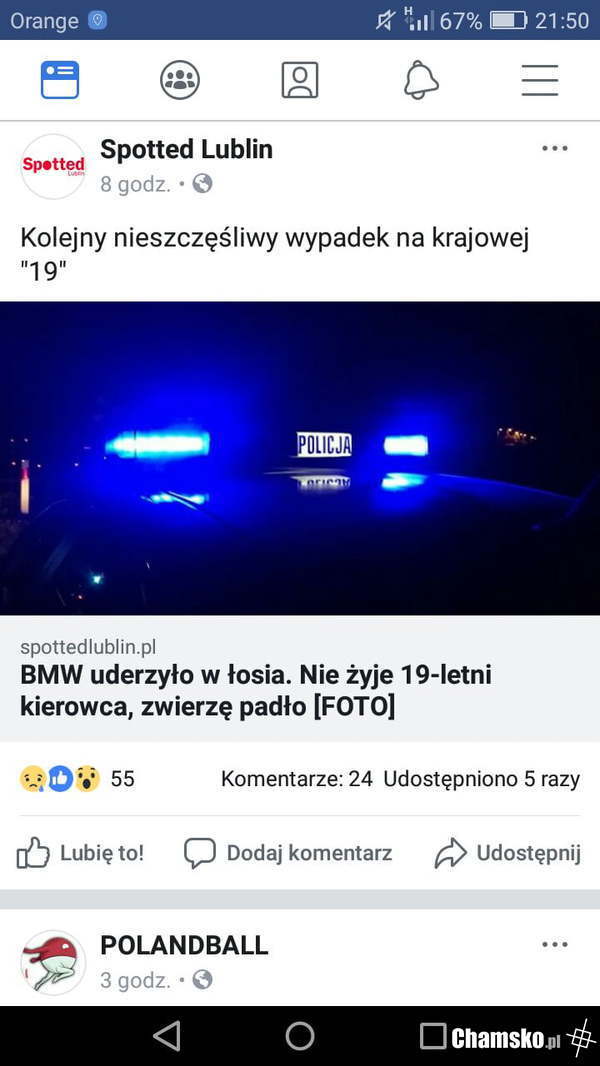Tap the POLANDBALL profile avatar
Viewport: 600px width, 1066px height.
[x=53, y=962]
